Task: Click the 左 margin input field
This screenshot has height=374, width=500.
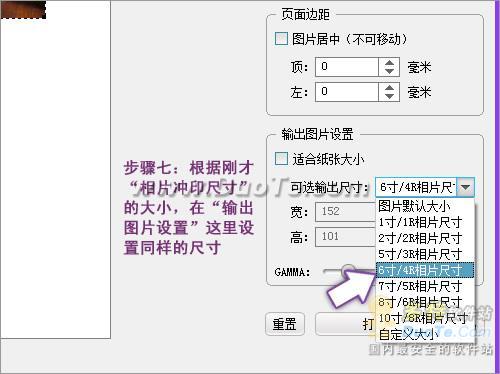Action: (347, 92)
